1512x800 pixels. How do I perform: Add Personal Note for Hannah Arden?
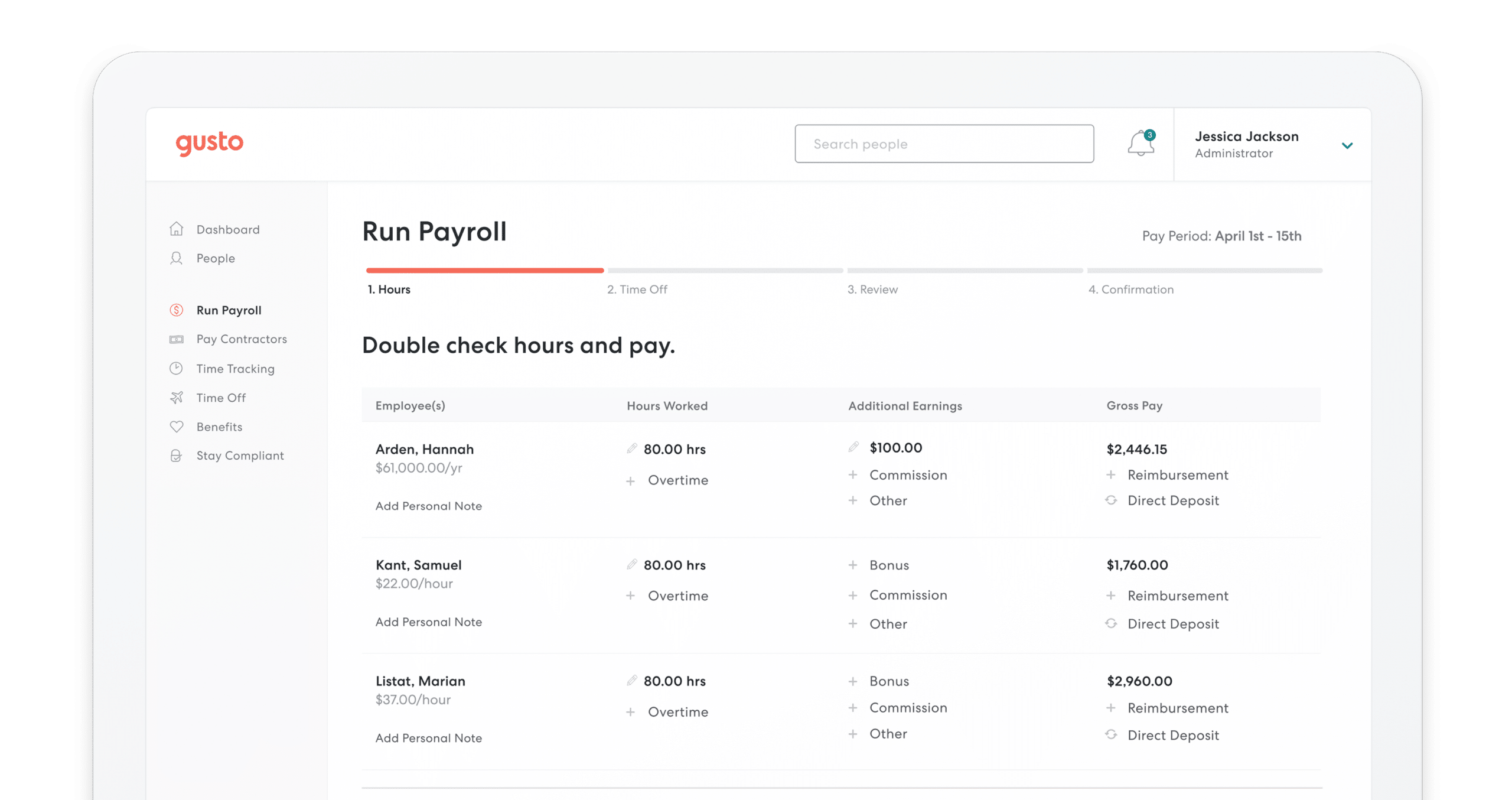[x=429, y=506]
